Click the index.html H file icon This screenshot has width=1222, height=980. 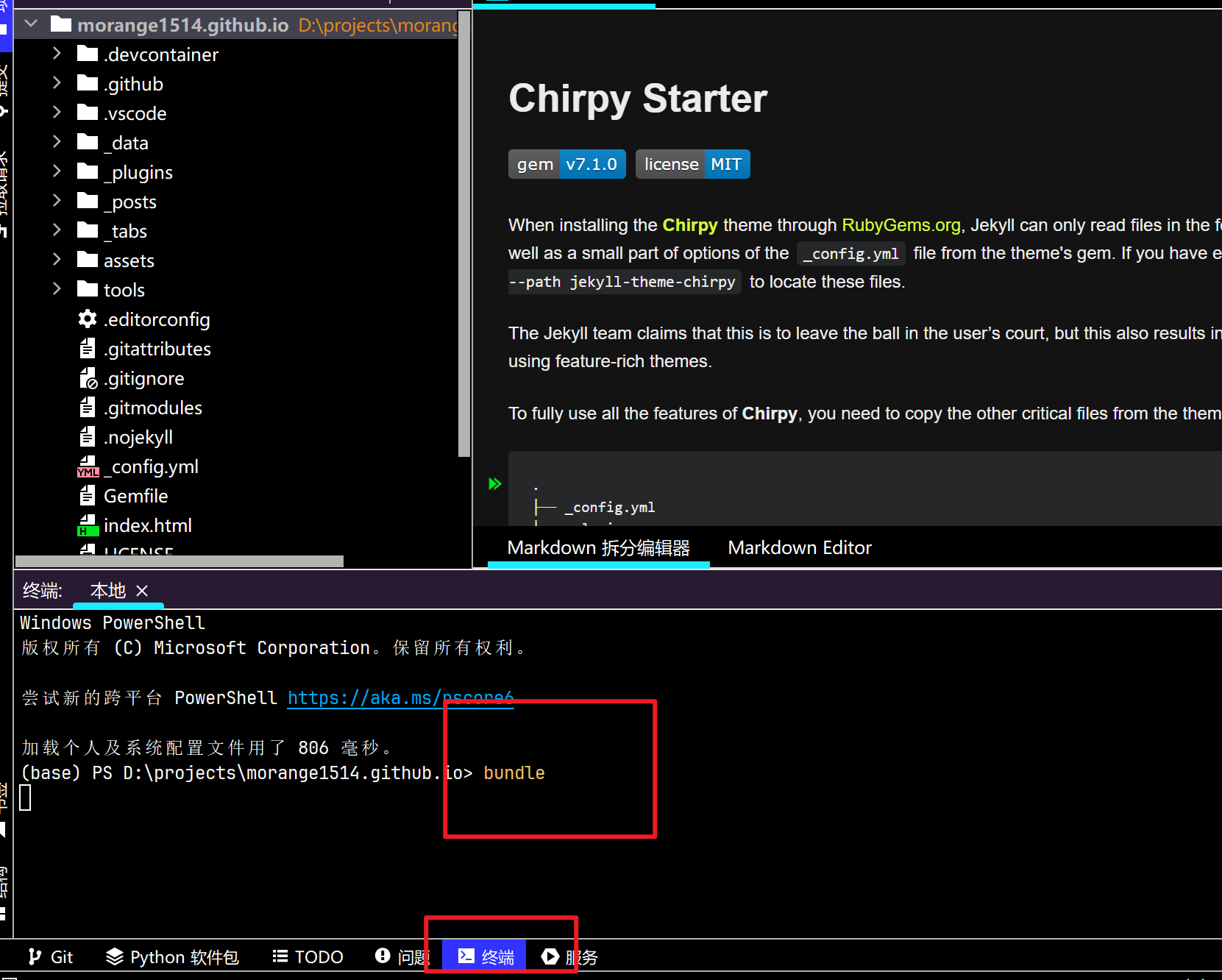click(88, 525)
